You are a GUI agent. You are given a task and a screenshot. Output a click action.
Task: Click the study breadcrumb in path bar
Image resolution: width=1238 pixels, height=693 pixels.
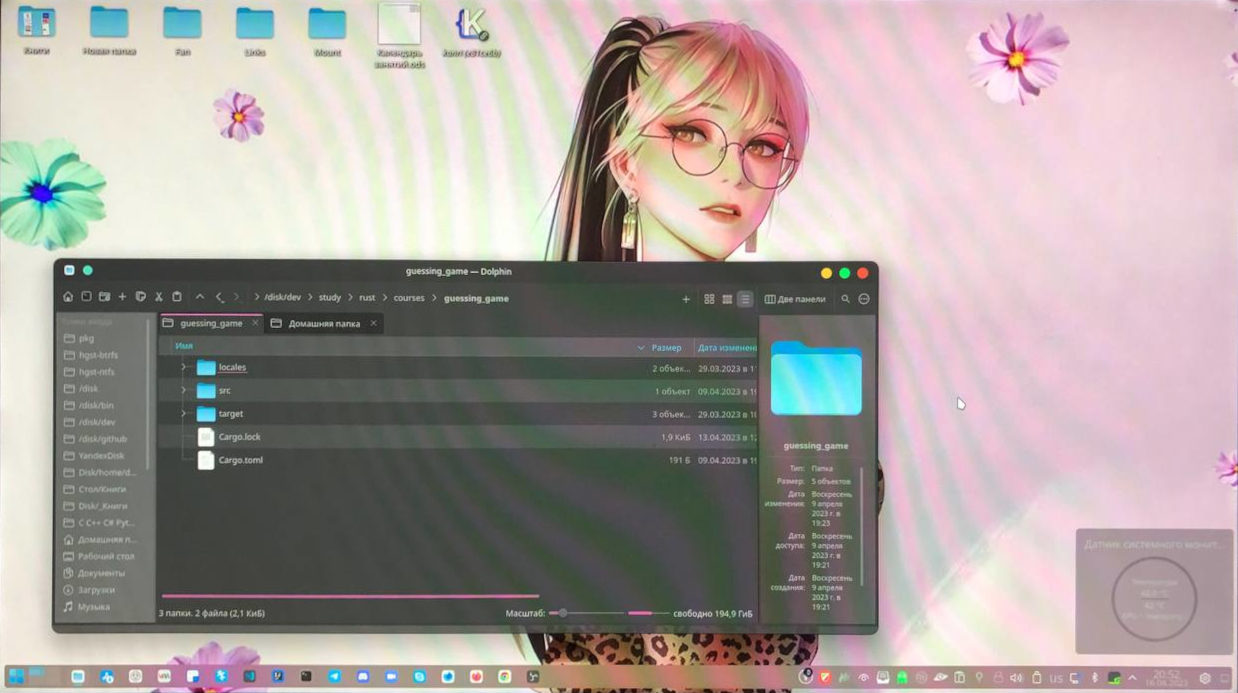[x=329, y=298]
